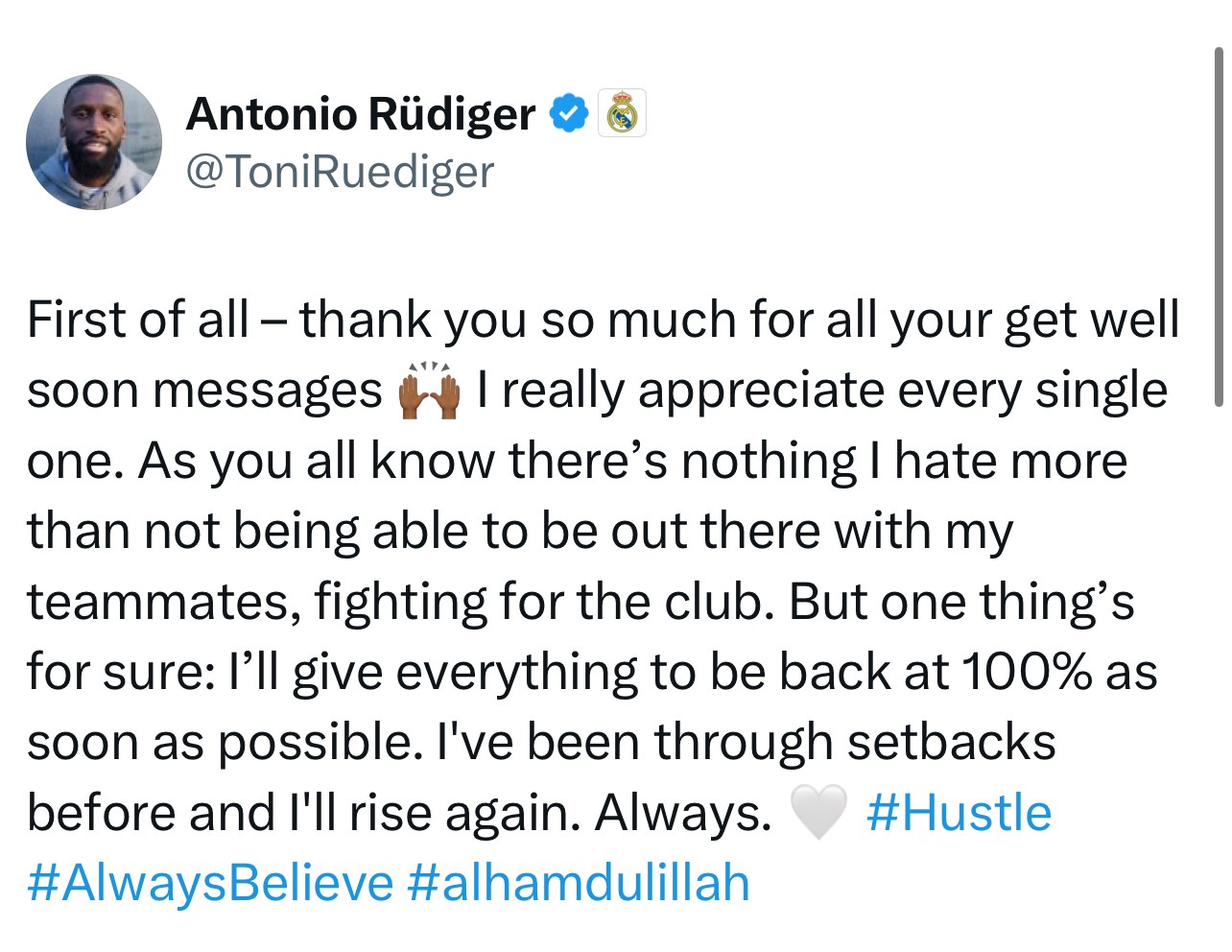Click the white heart emoji
The image size is (1232, 952).
(x=817, y=813)
